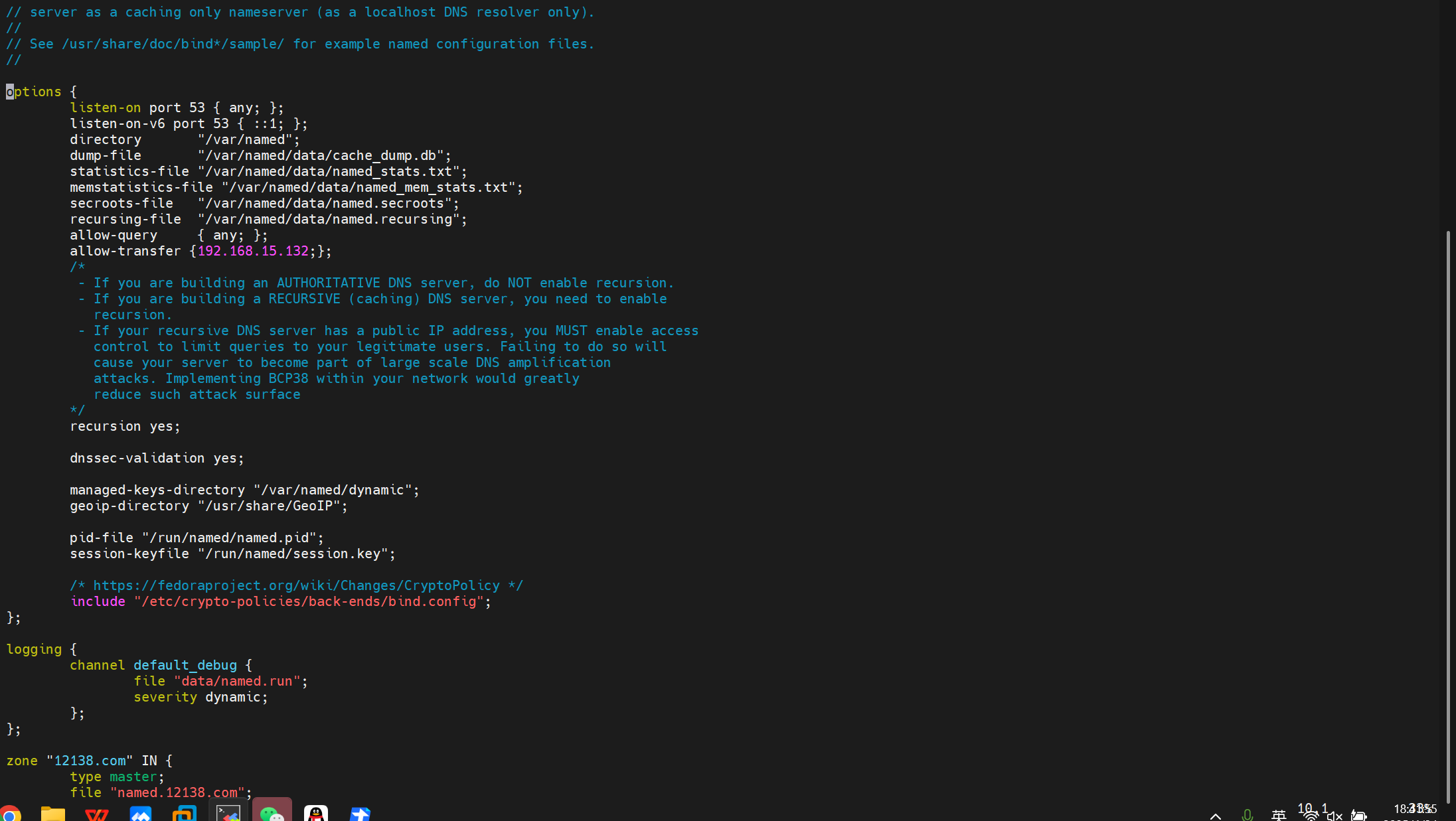This screenshot has width=1456, height=821.
Task: Open VMware Workstation taskbar icon
Action: pyautogui.click(x=185, y=814)
